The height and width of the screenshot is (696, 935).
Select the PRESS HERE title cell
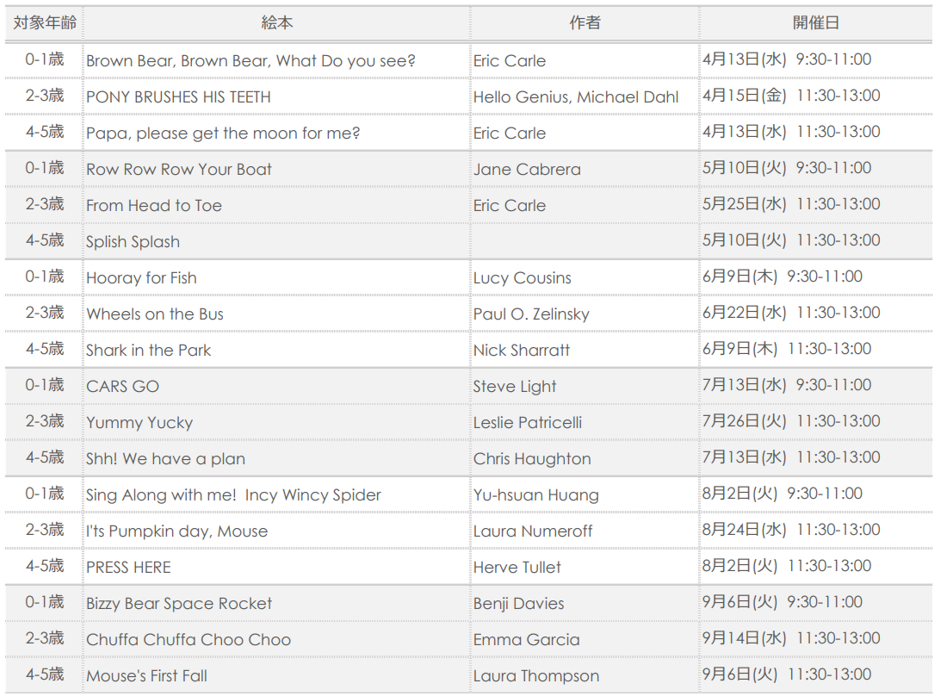click(277, 567)
